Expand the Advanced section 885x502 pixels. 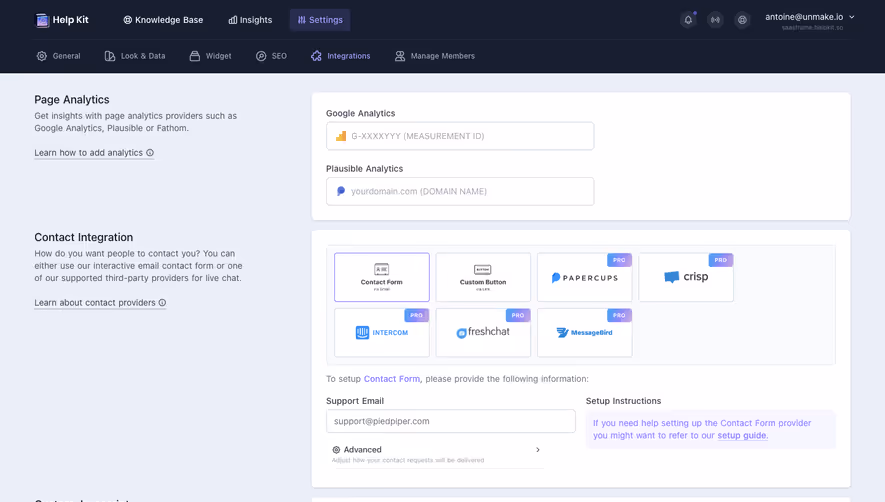tap(436, 454)
